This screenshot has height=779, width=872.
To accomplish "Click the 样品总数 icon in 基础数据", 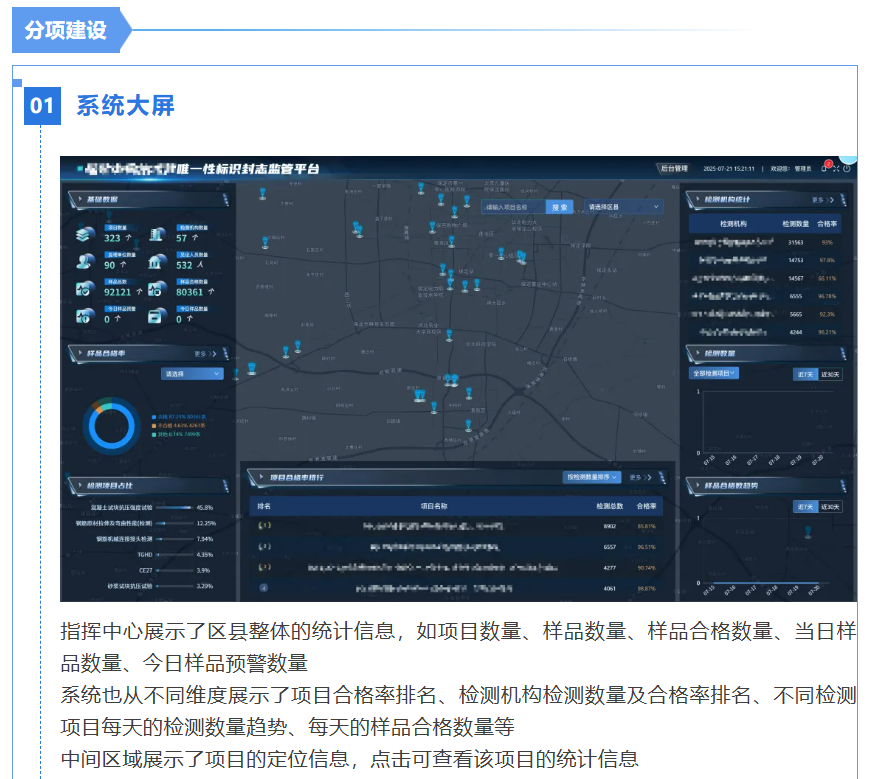I will pos(85,290).
